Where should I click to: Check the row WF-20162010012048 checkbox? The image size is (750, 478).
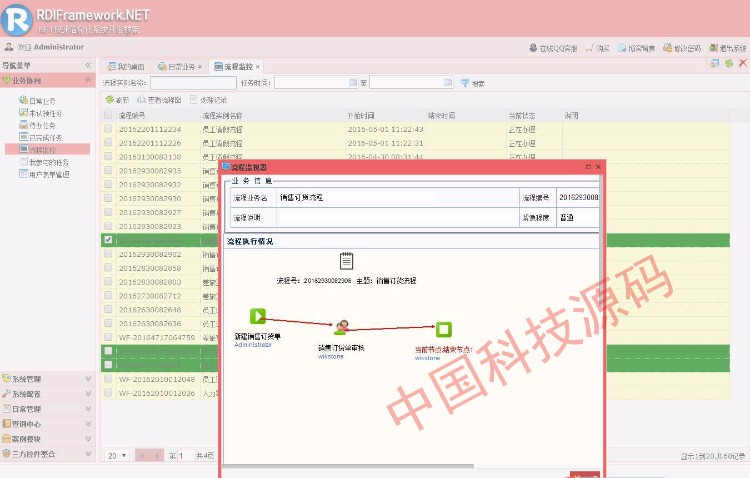click(x=108, y=378)
